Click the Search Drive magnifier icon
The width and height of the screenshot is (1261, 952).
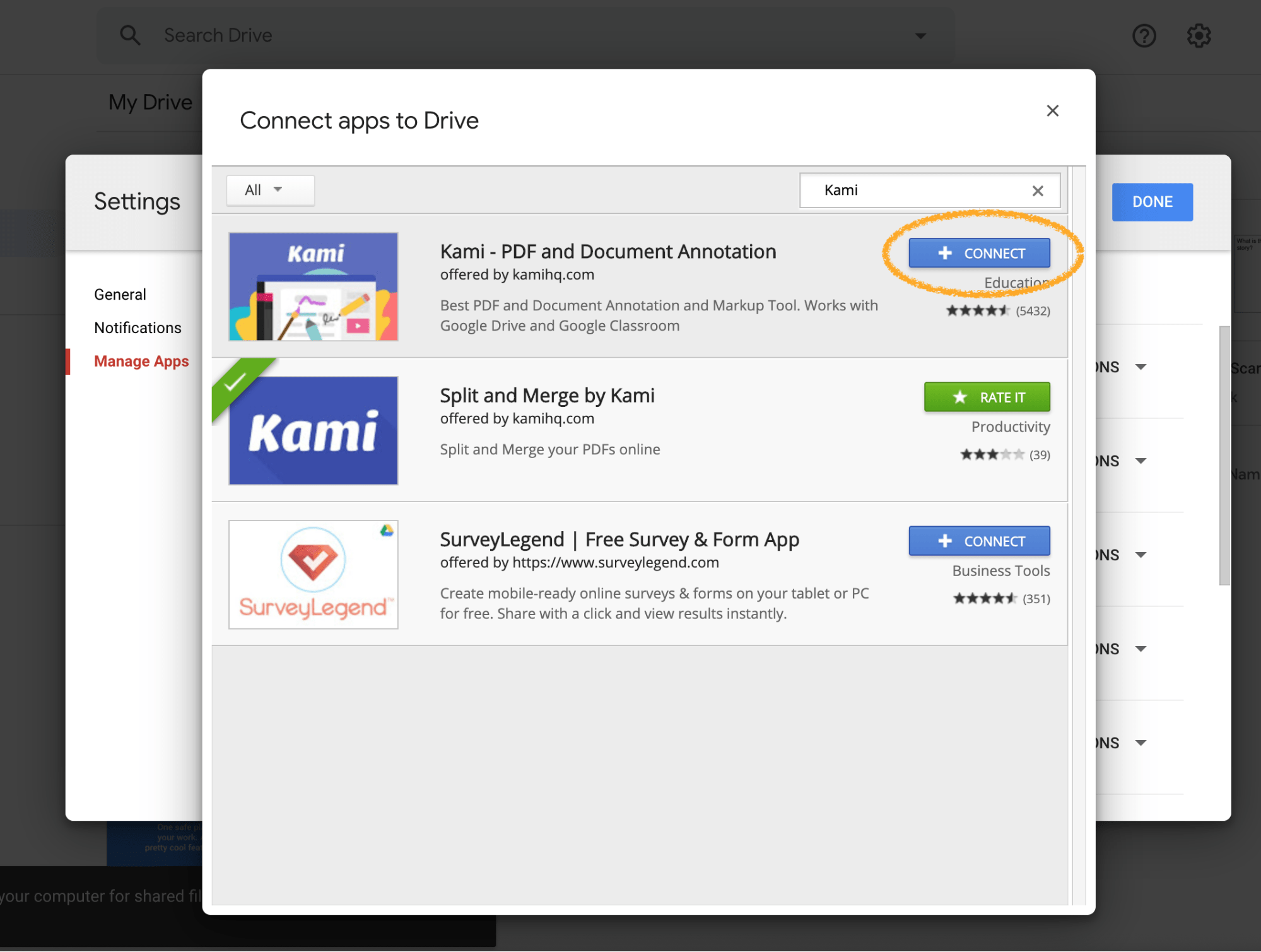[x=130, y=35]
